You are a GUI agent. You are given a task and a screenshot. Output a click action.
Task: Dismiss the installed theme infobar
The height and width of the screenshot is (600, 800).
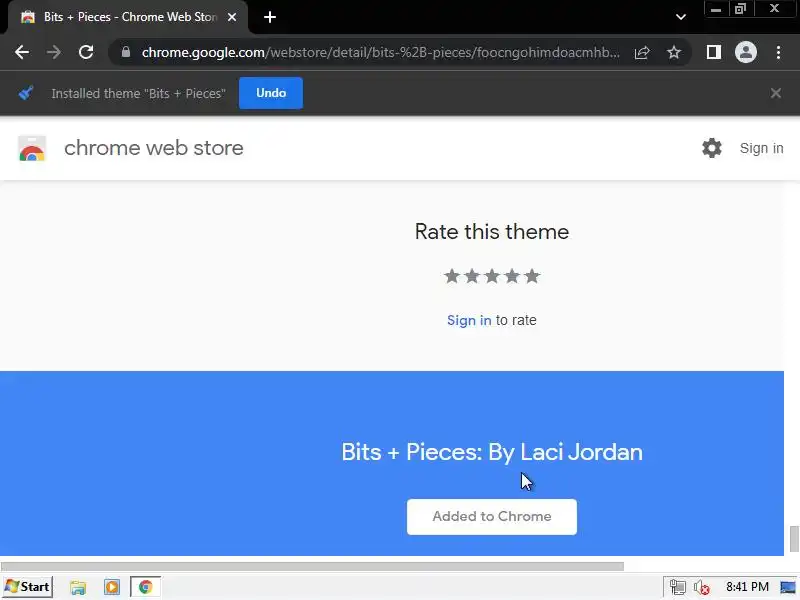point(776,93)
